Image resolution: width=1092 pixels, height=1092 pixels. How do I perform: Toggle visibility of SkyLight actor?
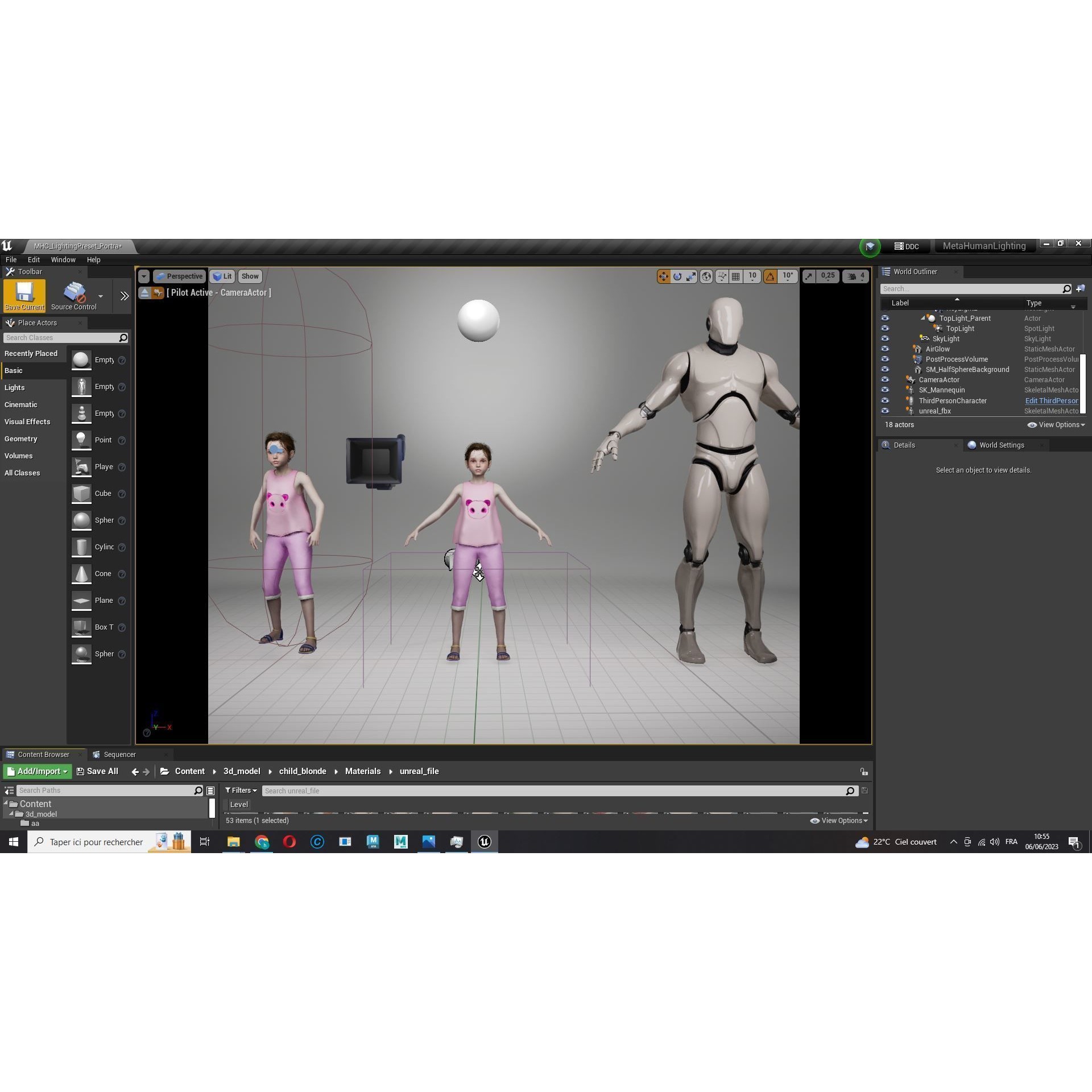pos(885,338)
